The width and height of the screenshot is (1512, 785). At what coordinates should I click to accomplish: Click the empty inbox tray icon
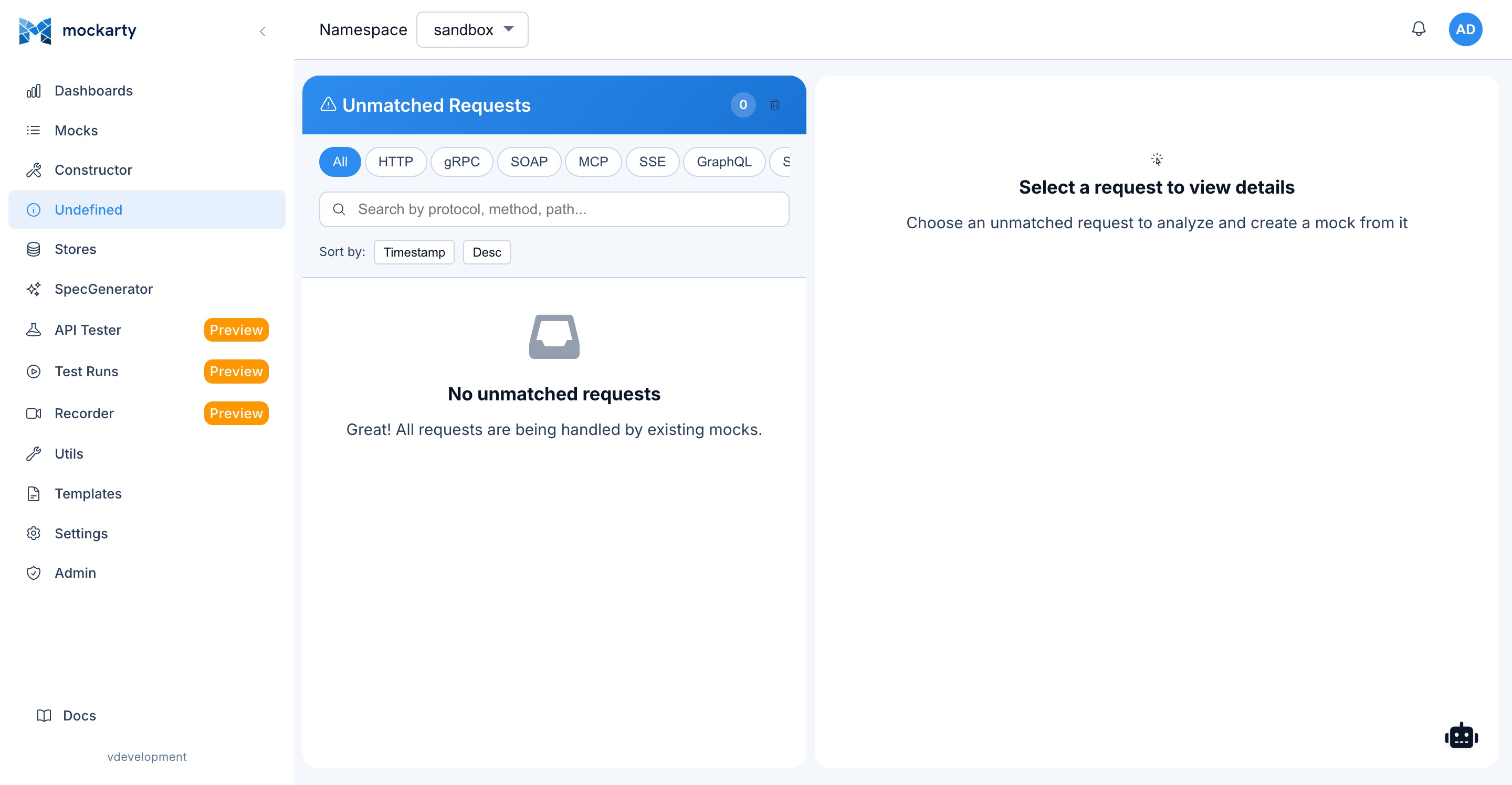pos(554,337)
